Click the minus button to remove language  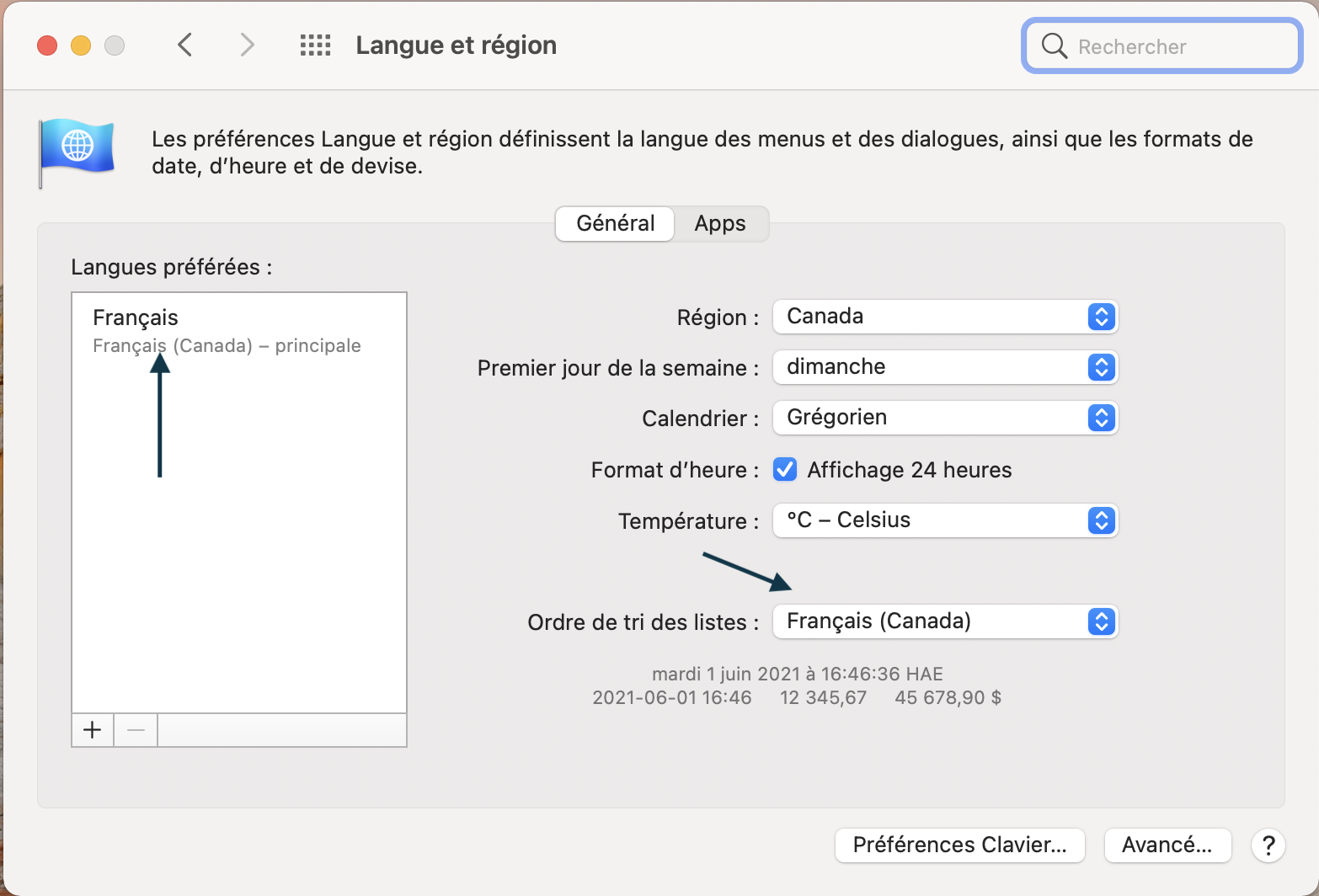(136, 730)
